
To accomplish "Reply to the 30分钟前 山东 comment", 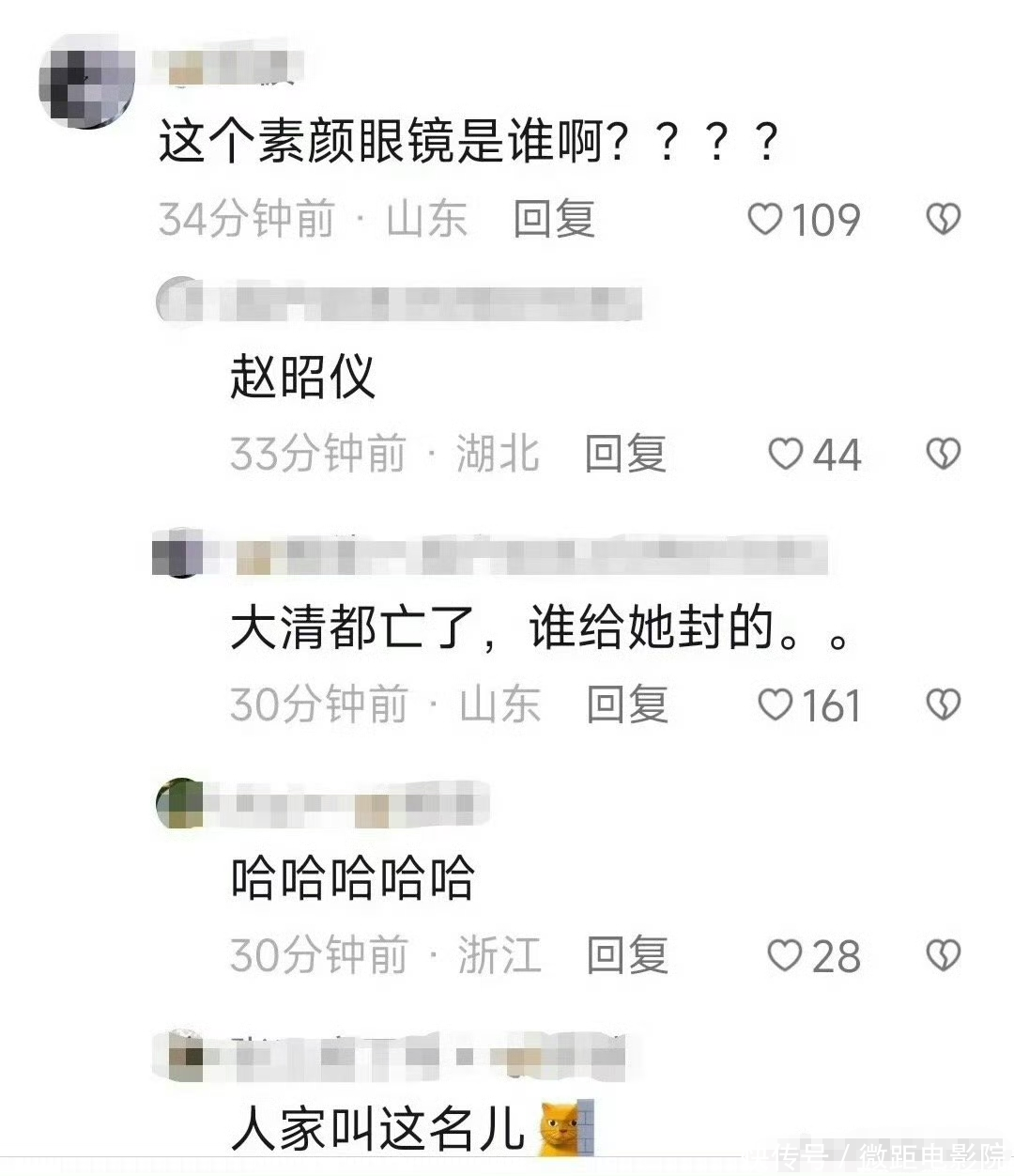I will point(627,704).
